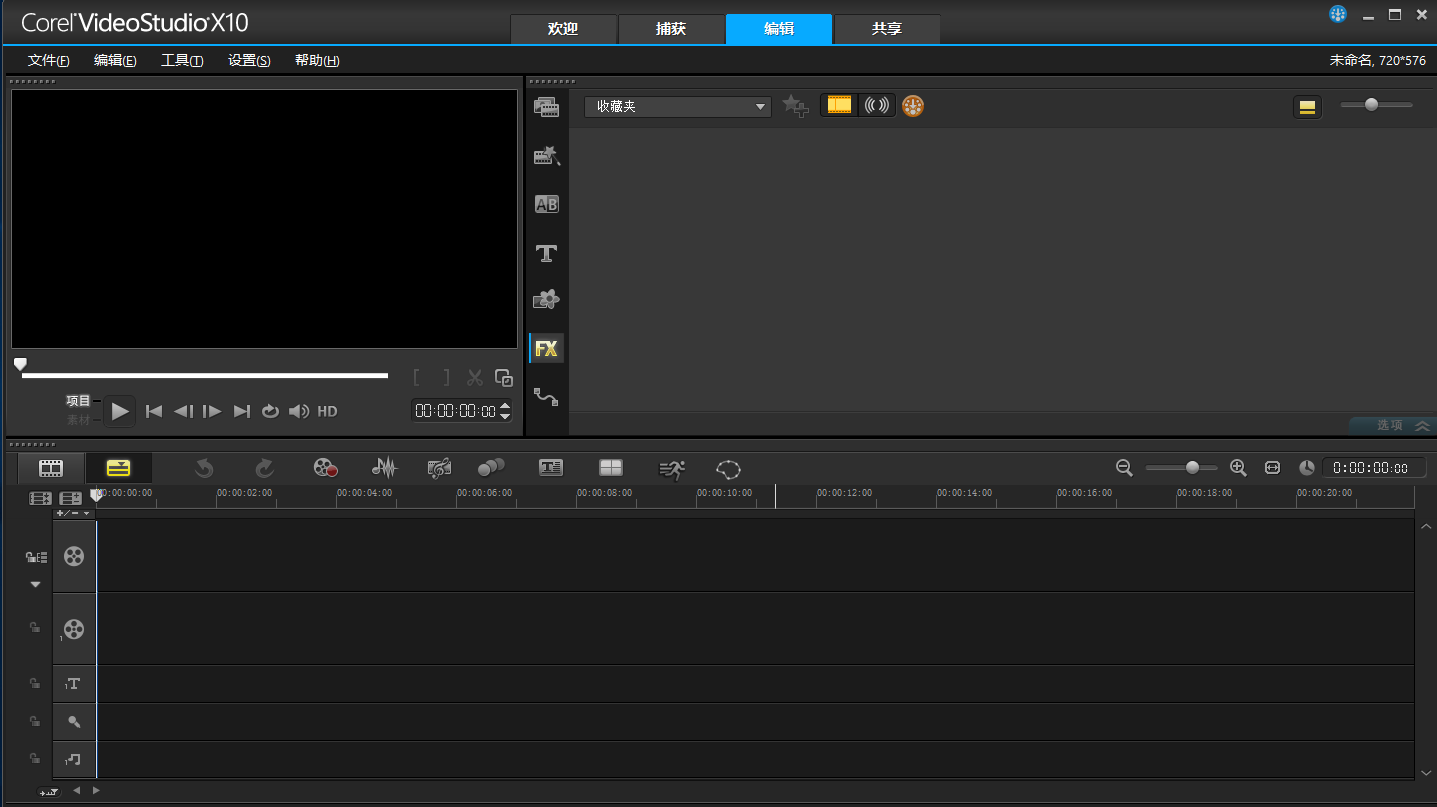Toggle repeat playback
Viewport: 1437px width, 807px height.
[x=270, y=411]
